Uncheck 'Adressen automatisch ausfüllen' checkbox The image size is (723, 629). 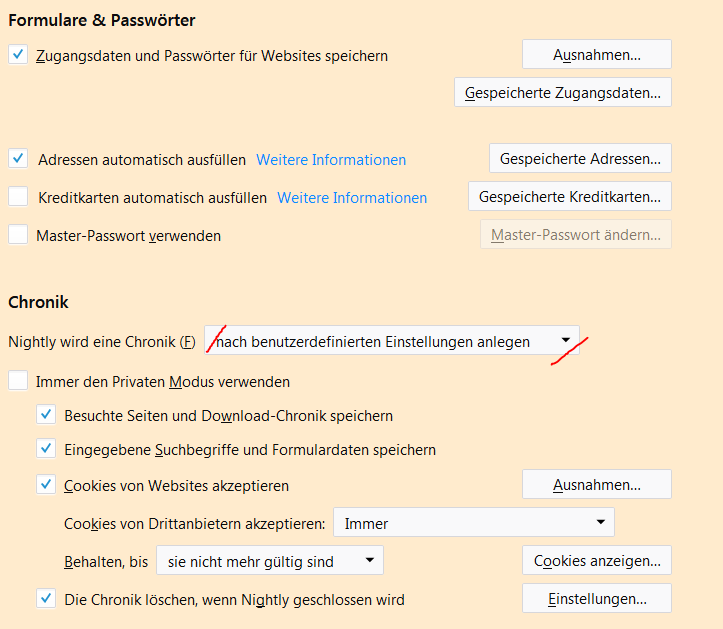(x=18, y=158)
